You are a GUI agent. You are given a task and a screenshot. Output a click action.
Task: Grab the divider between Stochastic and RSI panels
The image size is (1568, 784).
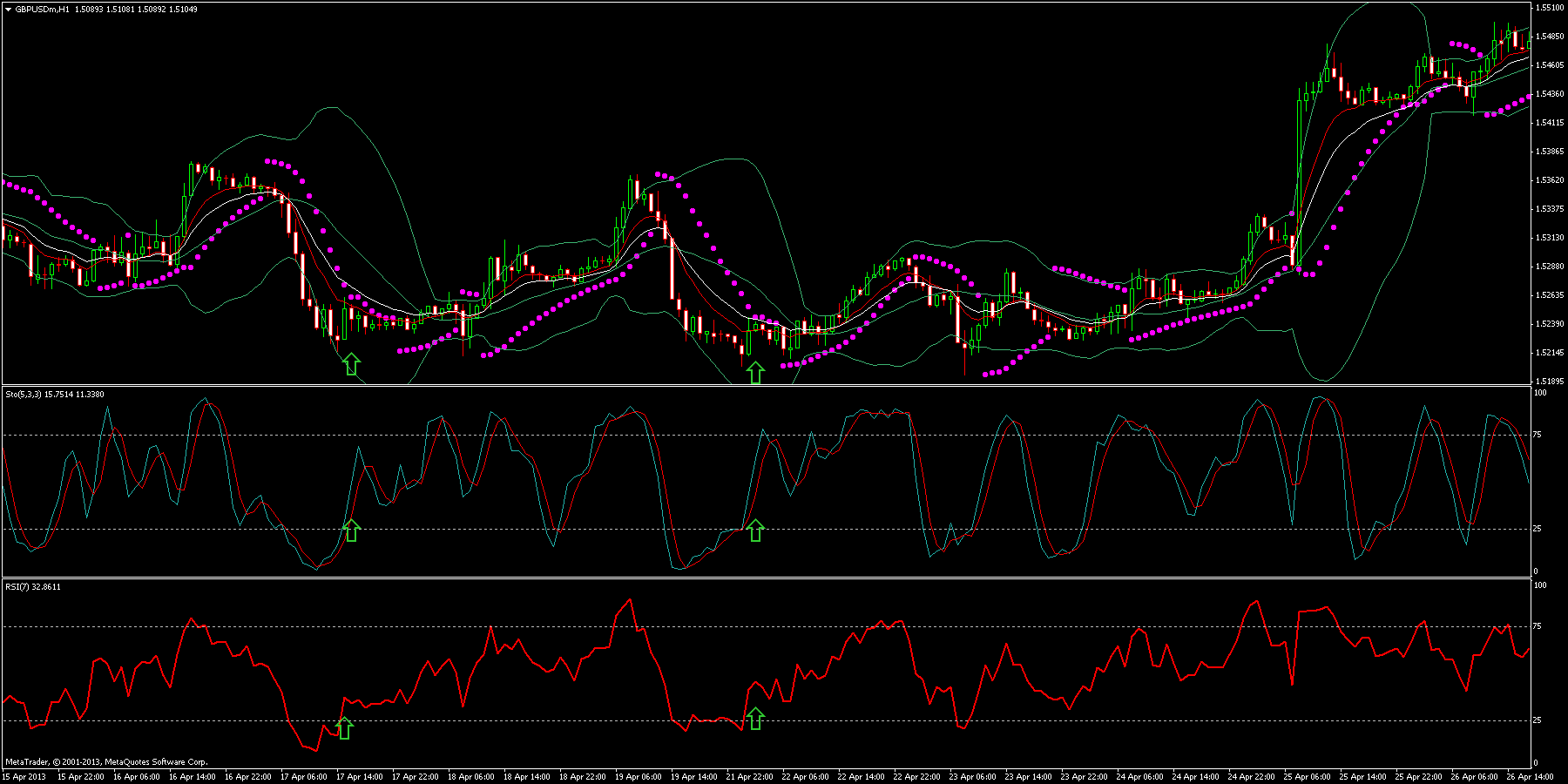(767, 578)
